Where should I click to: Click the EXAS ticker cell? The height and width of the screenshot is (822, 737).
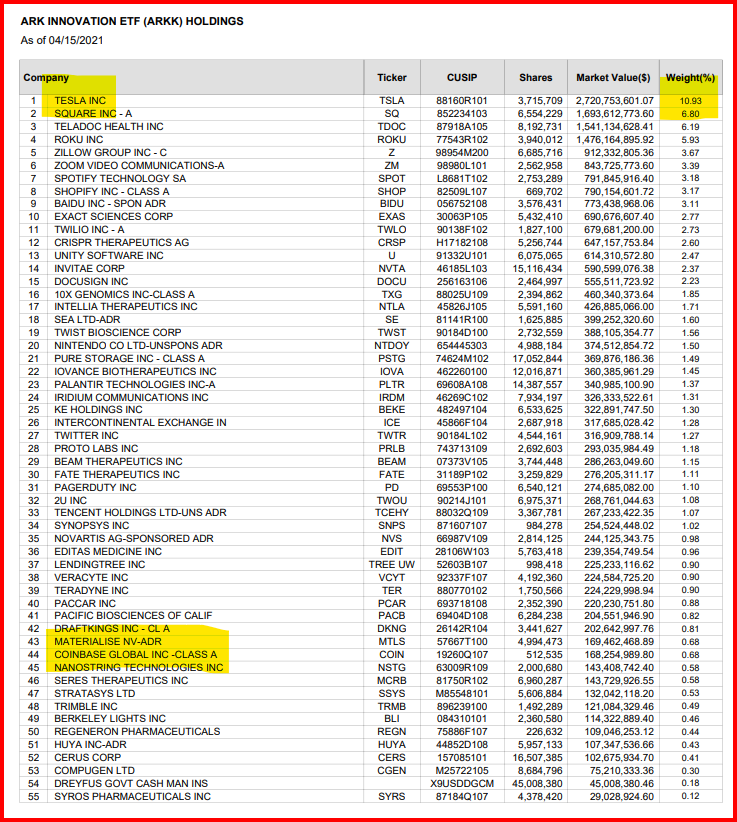(392, 217)
